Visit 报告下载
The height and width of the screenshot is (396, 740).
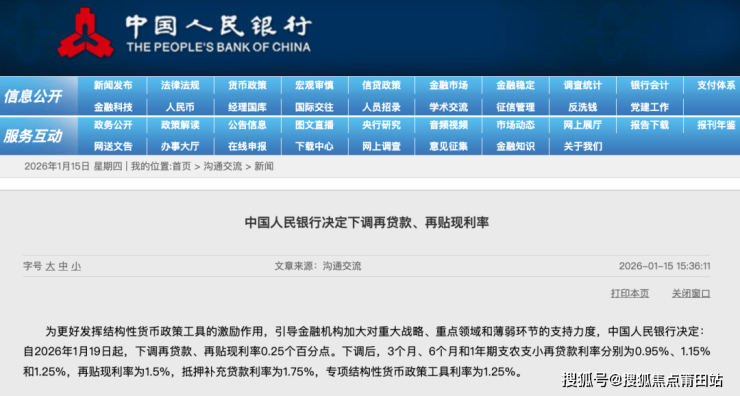click(649, 125)
